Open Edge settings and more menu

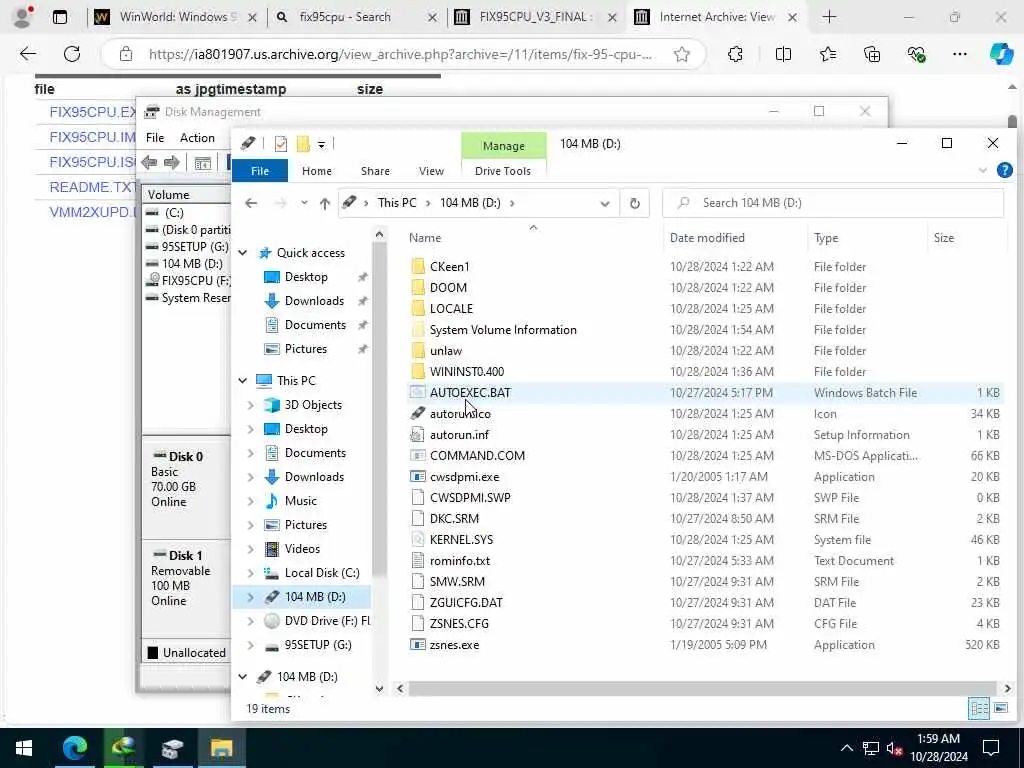point(959,54)
